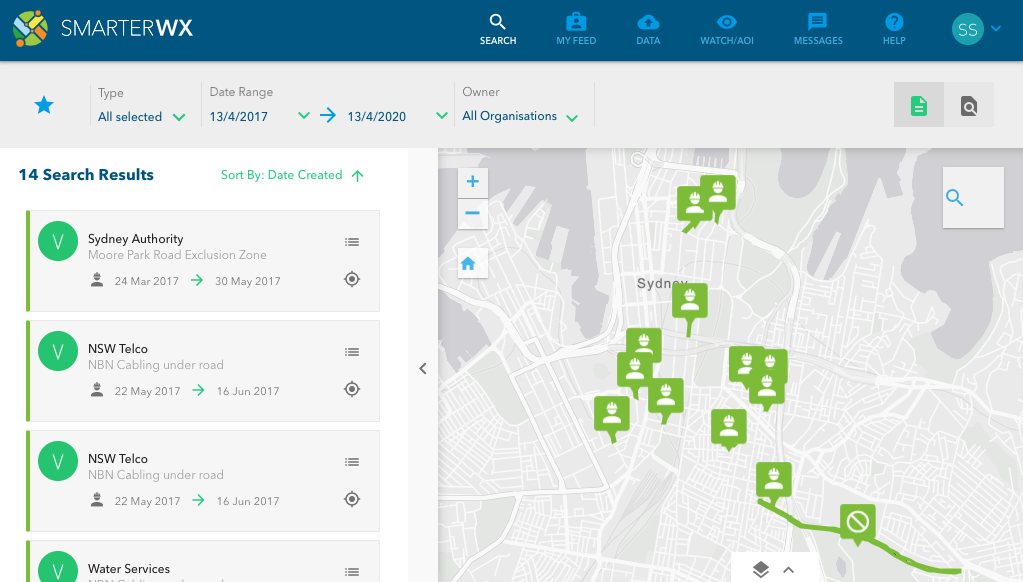Image resolution: width=1023 pixels, height=582 pixels.
Task: Open the Water Services result card
Action: 203,561
